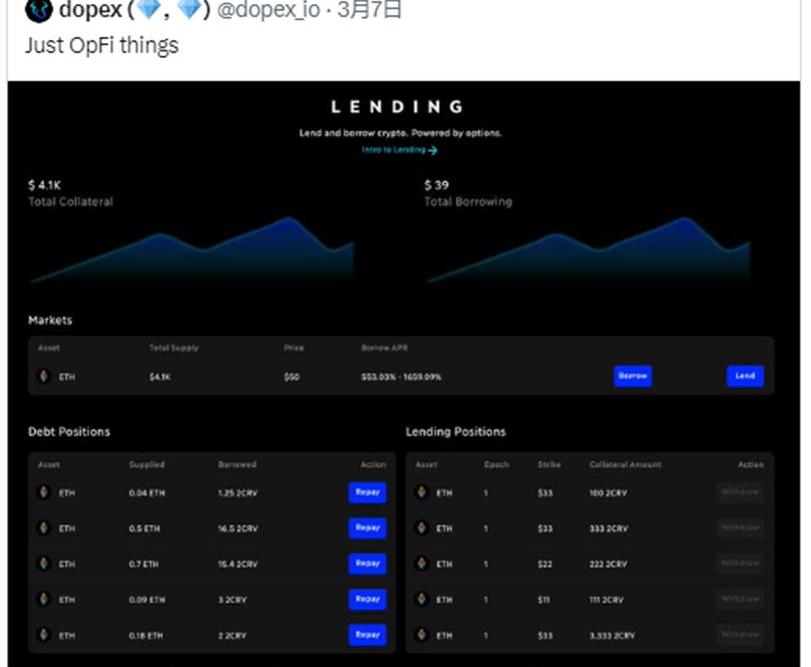Click the Borrowed column header
This screenshot has width=811, height=667.
tap(237, 464)
